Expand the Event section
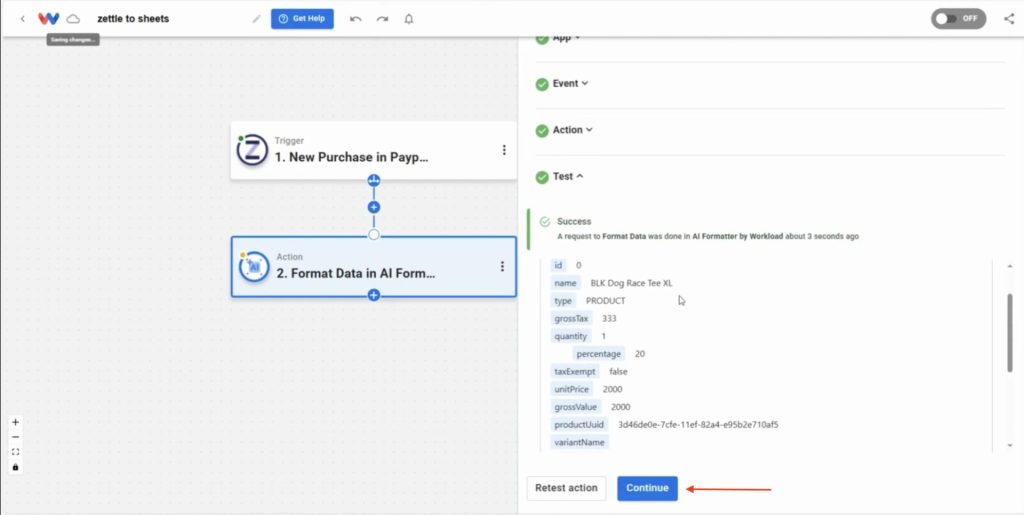1024x515 pixels. point(570,84)
